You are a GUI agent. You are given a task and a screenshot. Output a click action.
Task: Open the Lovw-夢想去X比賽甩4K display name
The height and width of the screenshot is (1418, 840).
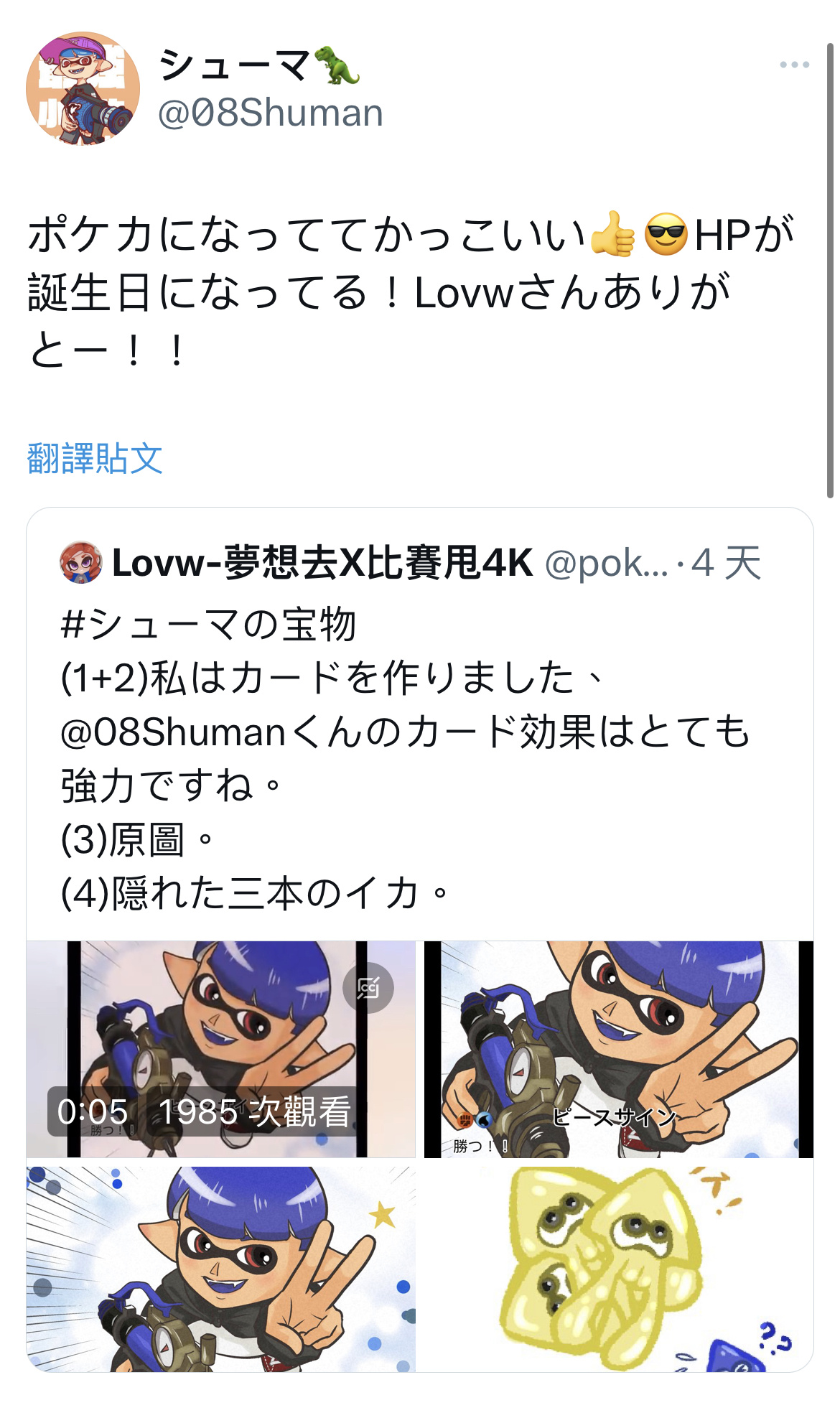click(x=323, y=562)
